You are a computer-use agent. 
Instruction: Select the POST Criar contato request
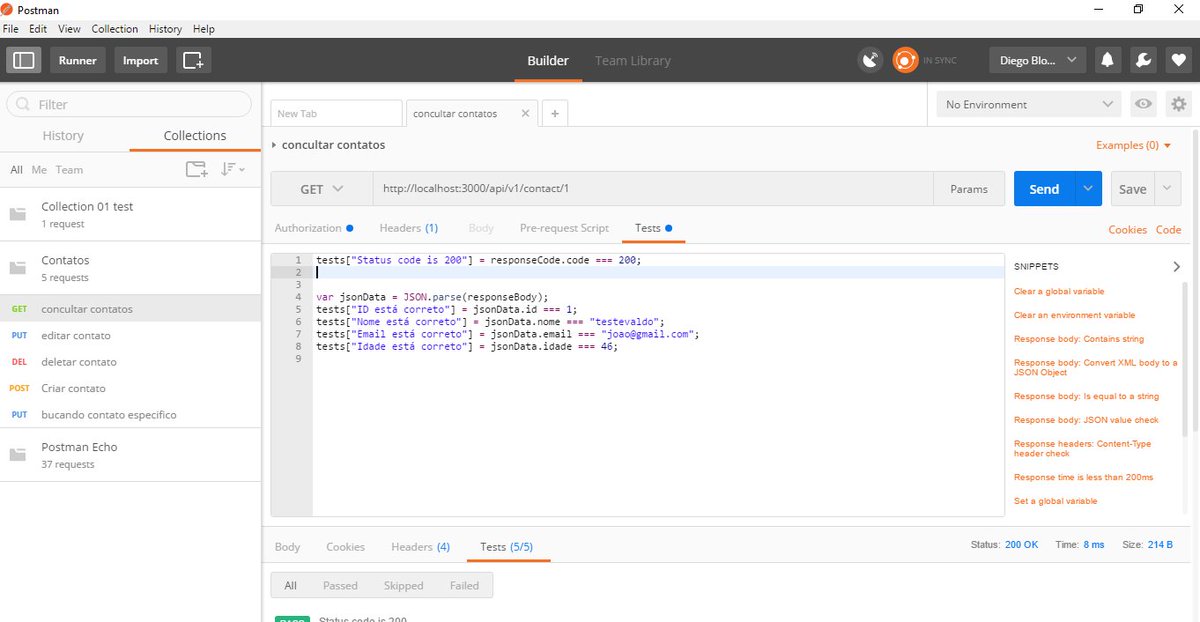130,388
